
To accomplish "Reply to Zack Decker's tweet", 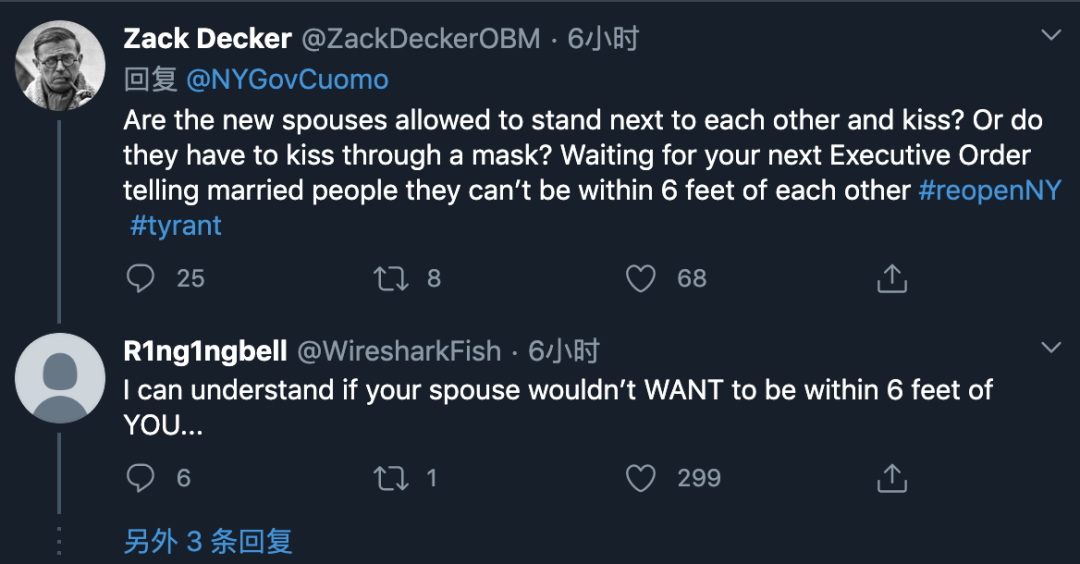I will point(141,278).
